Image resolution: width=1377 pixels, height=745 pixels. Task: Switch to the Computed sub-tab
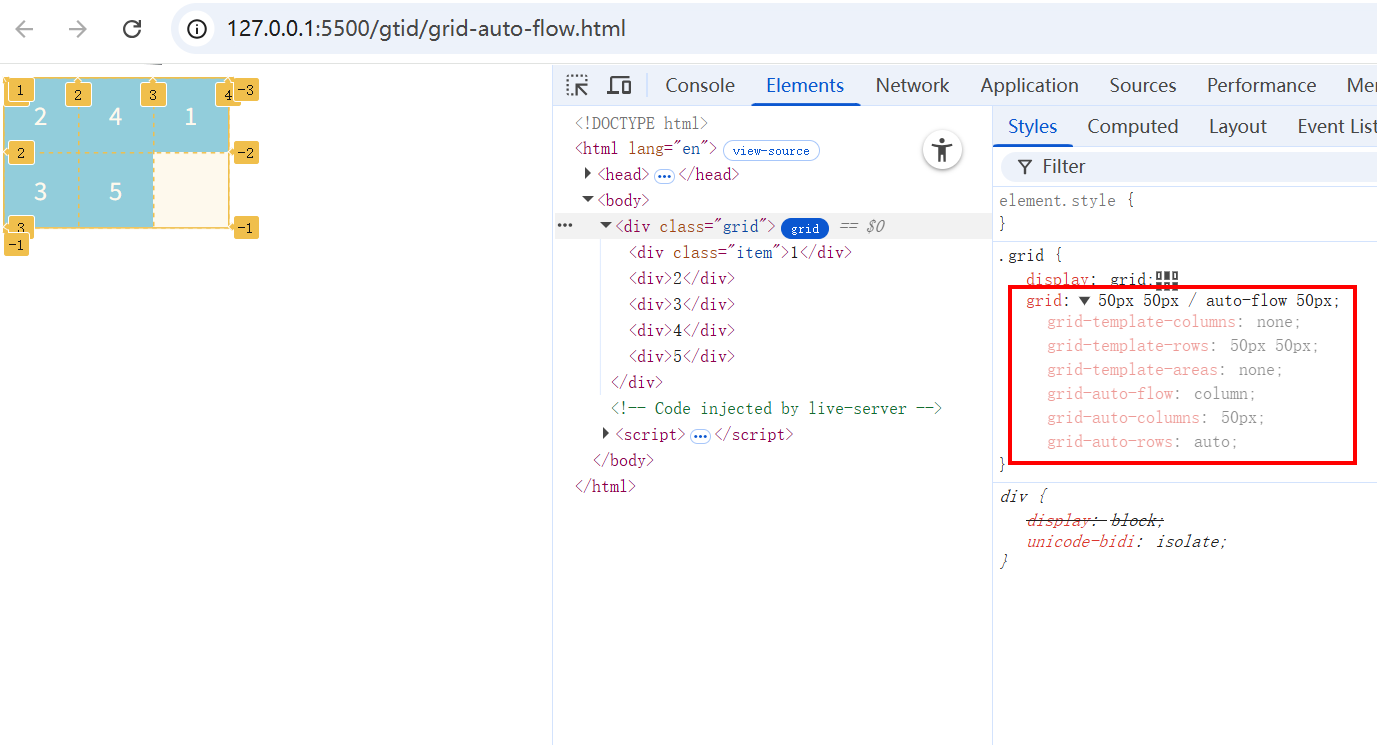[x=1132, y=126]
